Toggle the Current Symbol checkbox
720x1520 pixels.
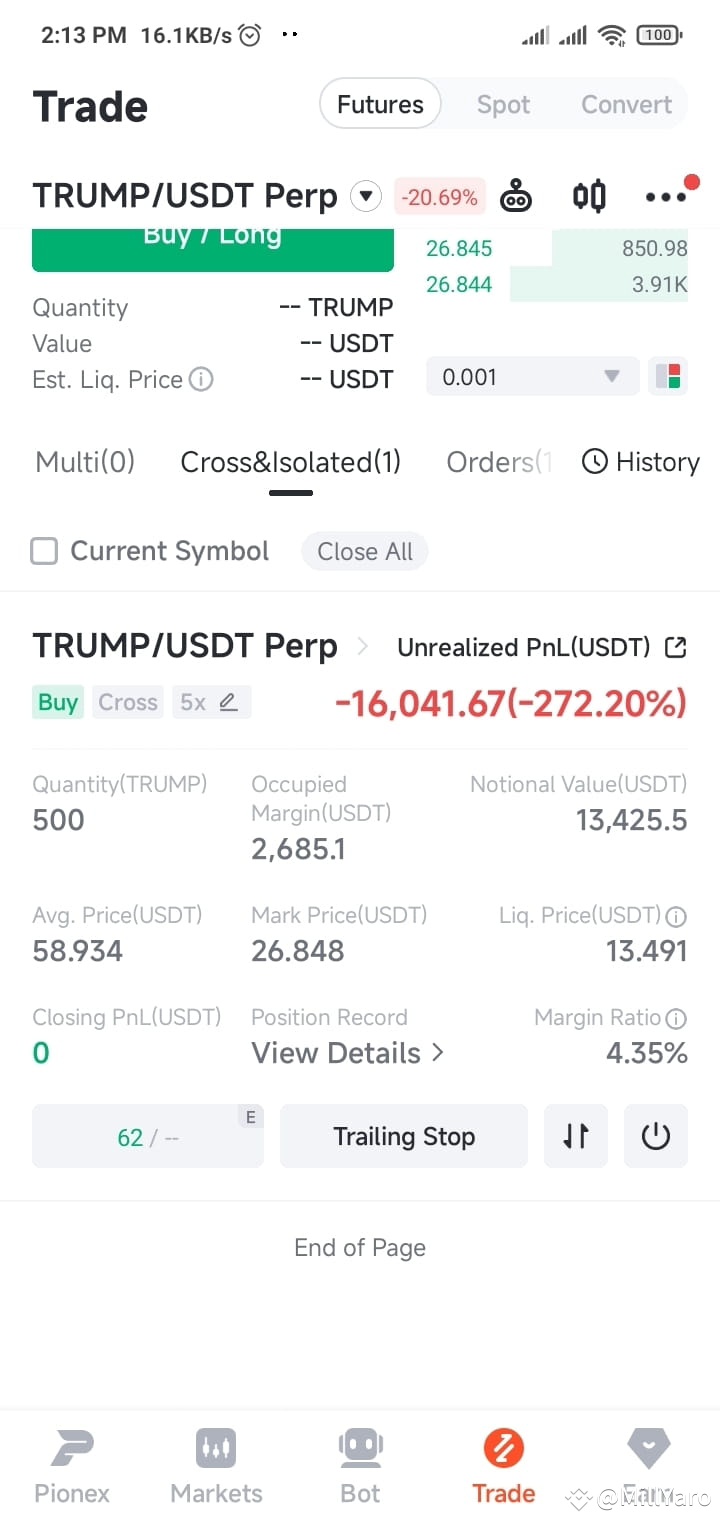(x=44, y=551)
